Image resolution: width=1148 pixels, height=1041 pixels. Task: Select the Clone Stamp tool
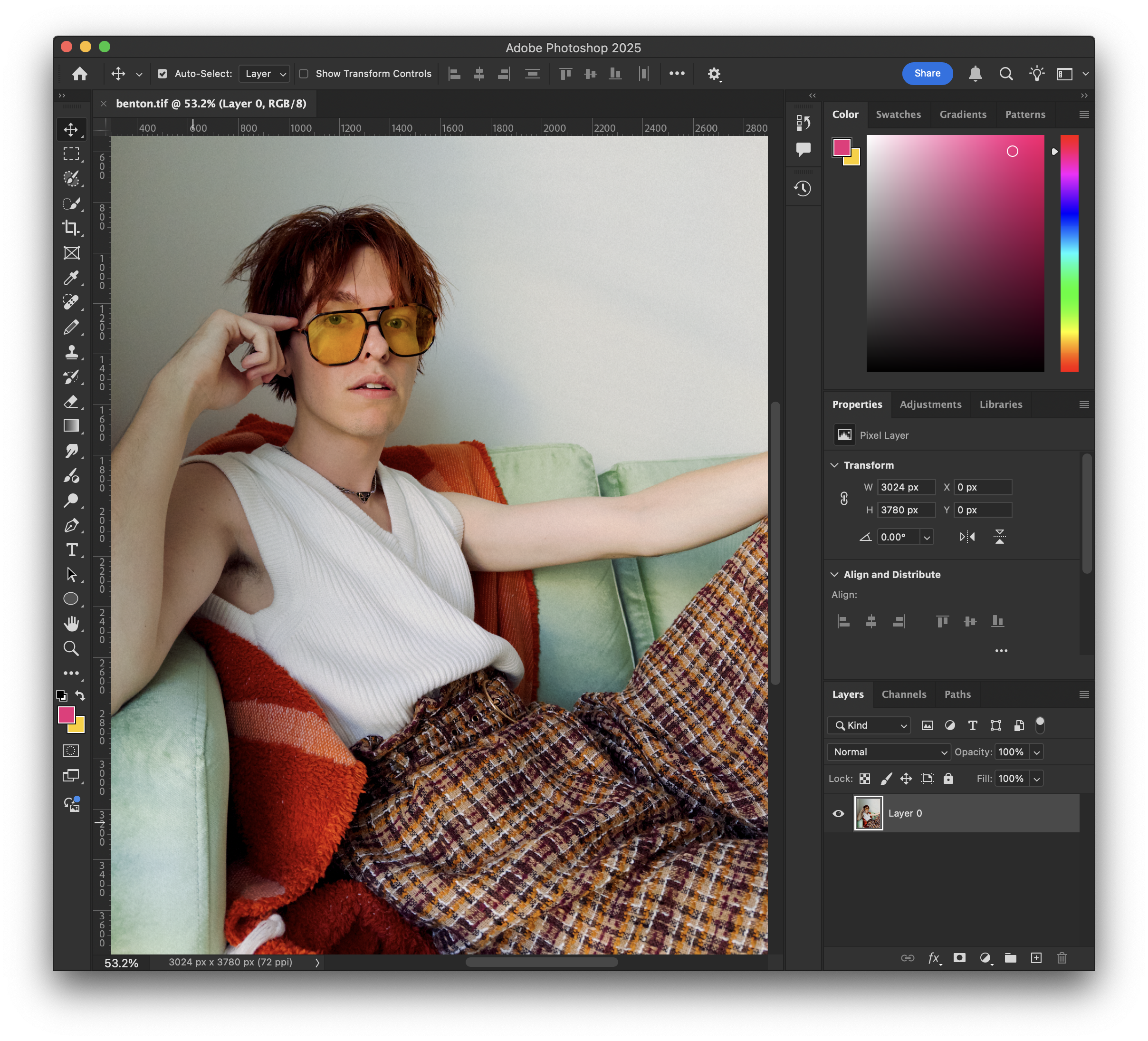(71, 352)
